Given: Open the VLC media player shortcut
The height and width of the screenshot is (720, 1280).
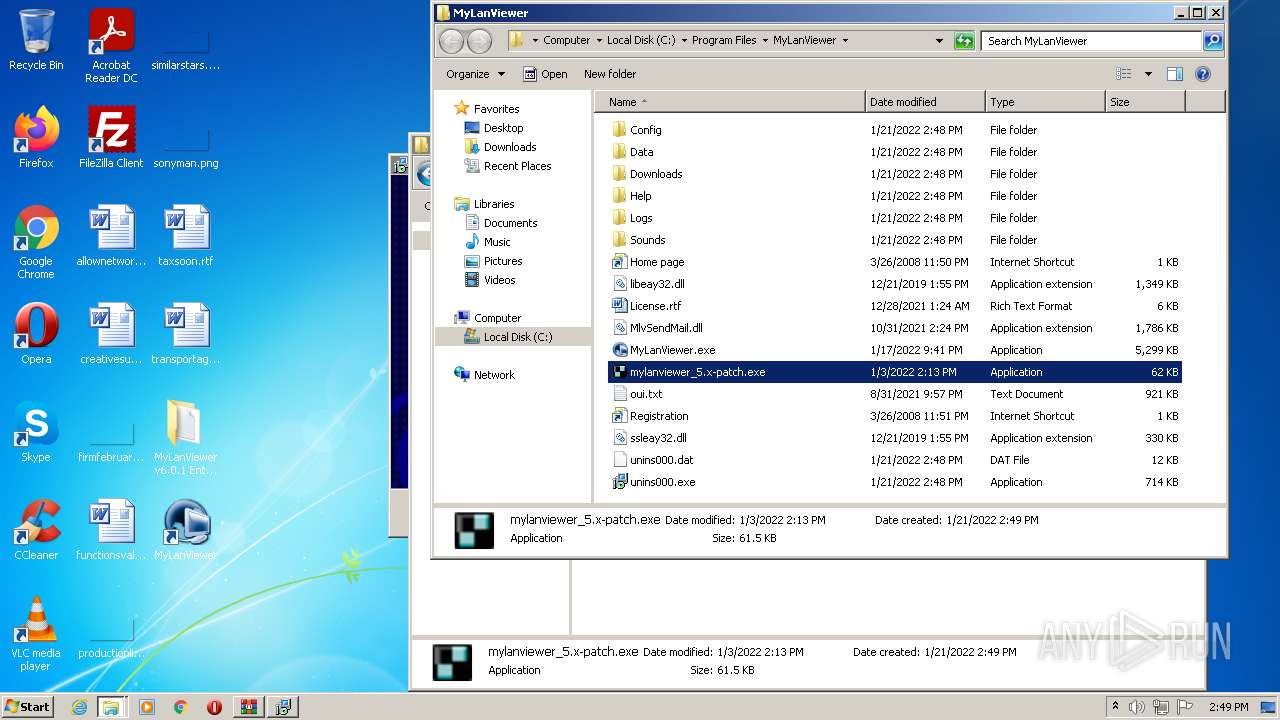Looking at the screenshot, I should coord(36,634).
